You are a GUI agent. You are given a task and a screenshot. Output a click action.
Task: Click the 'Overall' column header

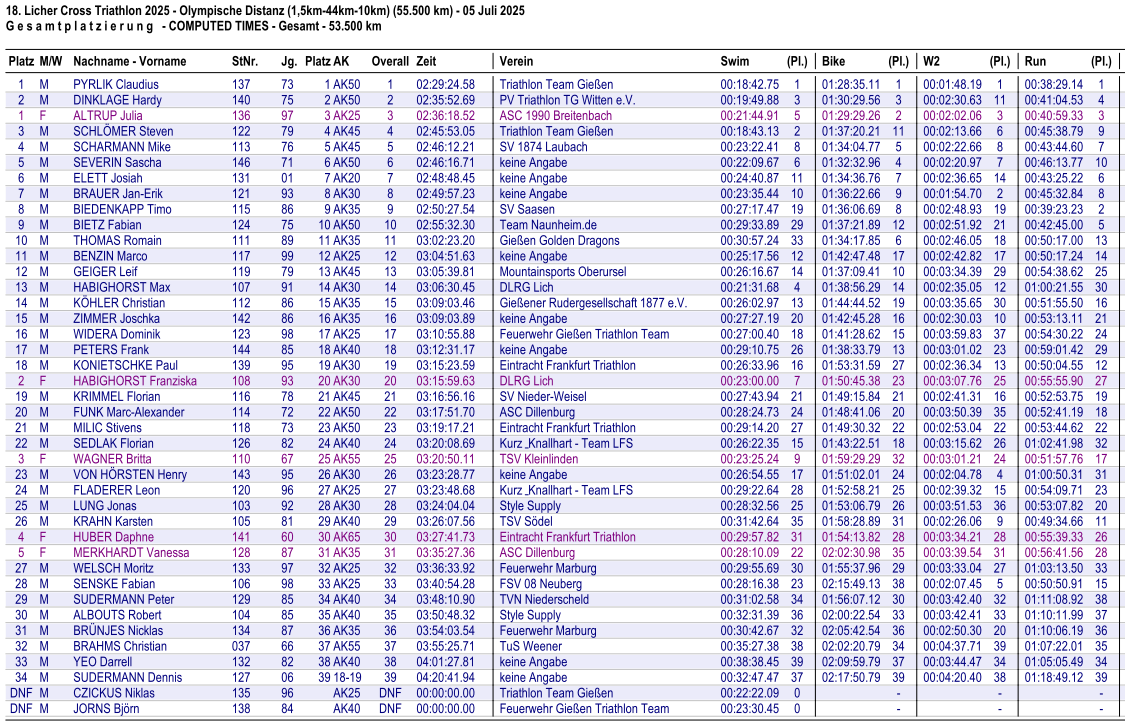tap(389, 61)
